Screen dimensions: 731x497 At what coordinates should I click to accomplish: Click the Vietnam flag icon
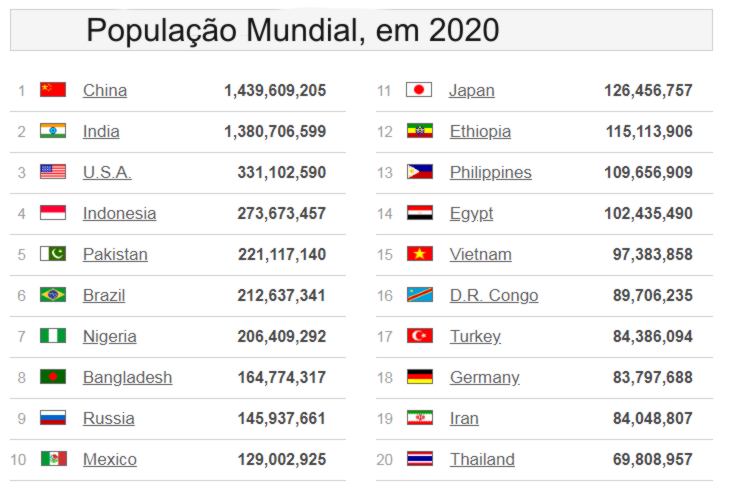(x=419, y=254)
